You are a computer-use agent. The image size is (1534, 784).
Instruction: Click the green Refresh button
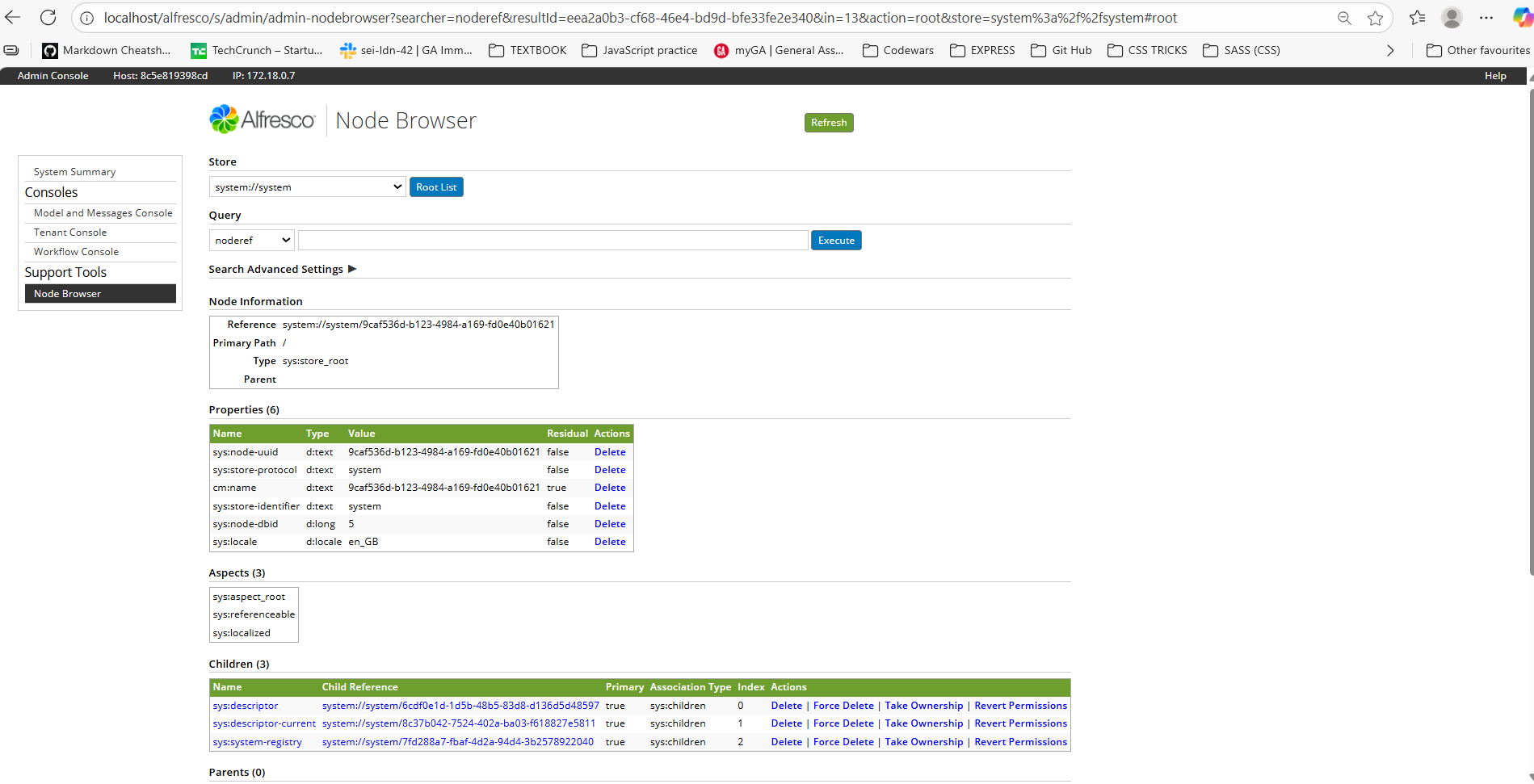click(829, 123)
